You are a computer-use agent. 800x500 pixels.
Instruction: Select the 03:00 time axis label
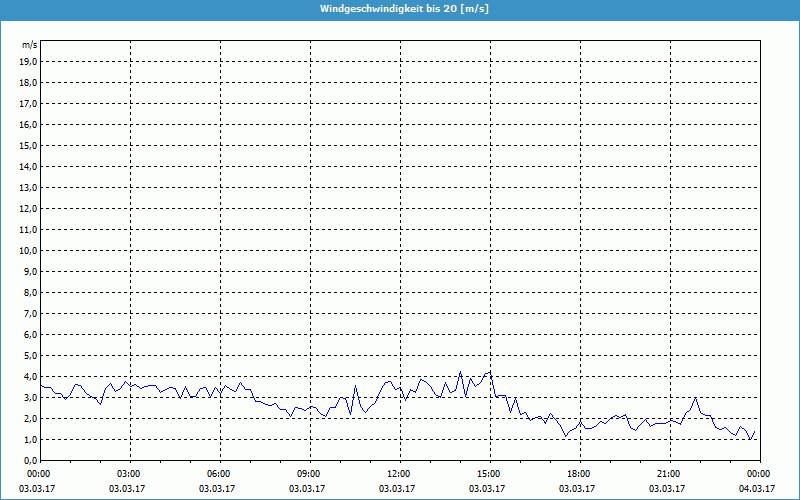[x=129, y=474]
